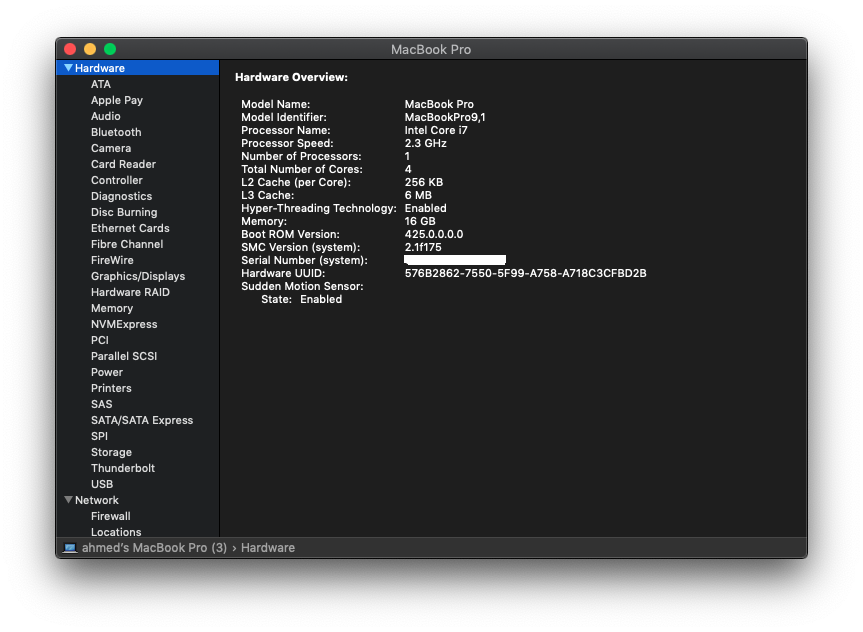The image size is (863, 632).
Task: Open the Apple Pay report
Action: coord(116,100)
